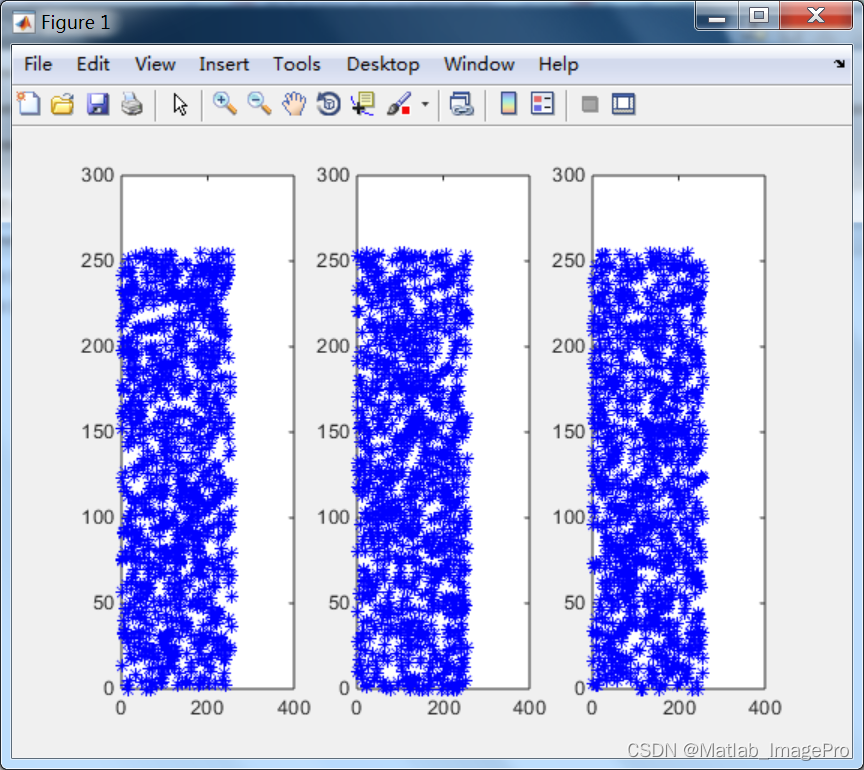Insert a colorbar using the toolbar icon
Viewport: 864px width, 770px height.
(x=509, y=104)
